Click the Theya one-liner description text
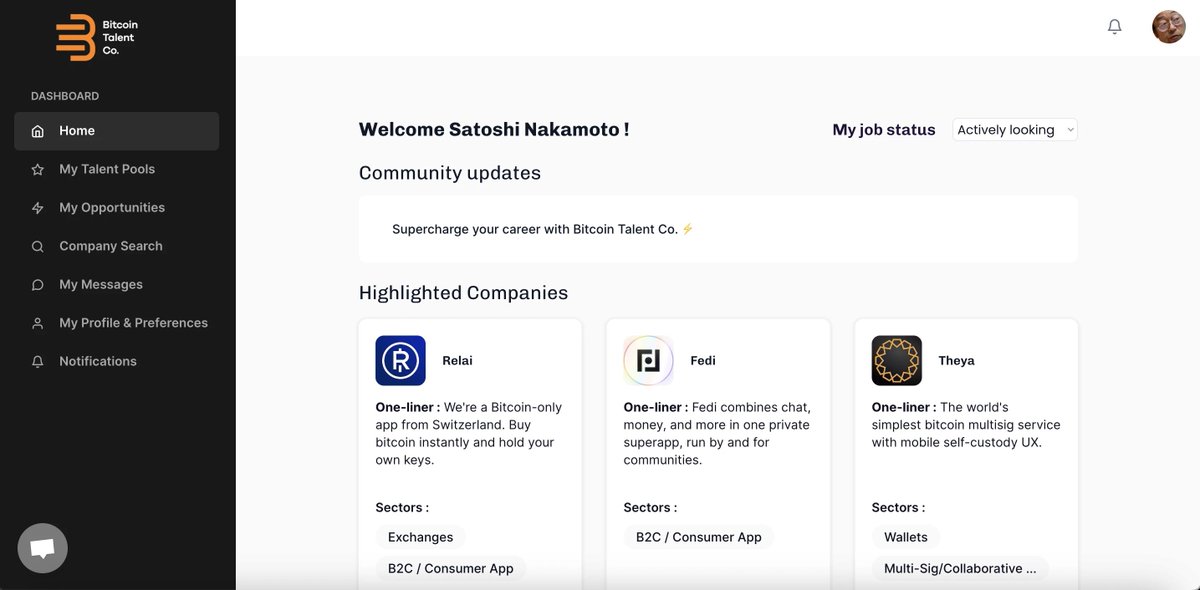This screenshot has width=1200, height=590. [x=966, y=425]
